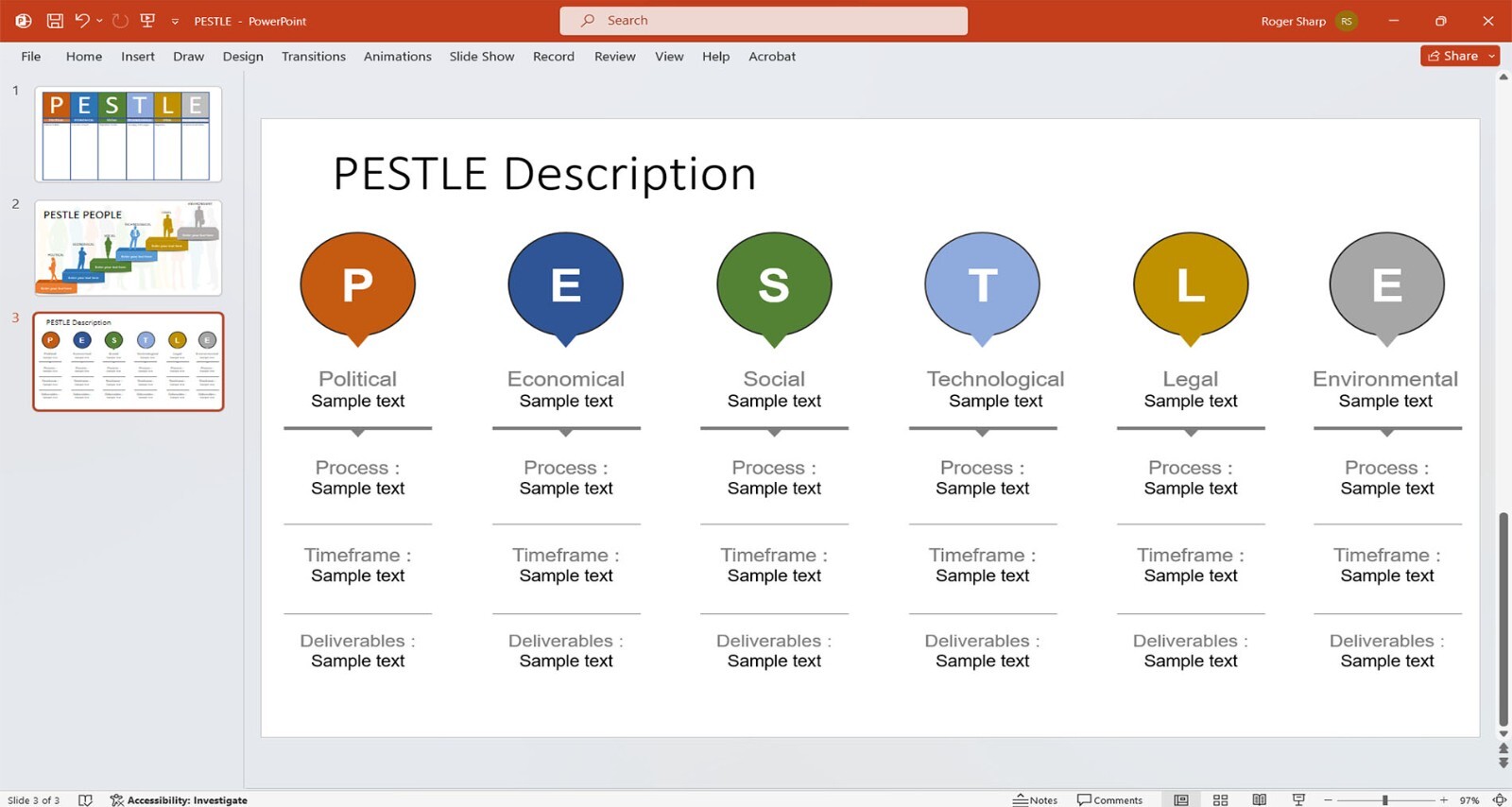Fit slide to current window
Viewport: 1512px width, 807px height.
click(x=1499, y=799)
